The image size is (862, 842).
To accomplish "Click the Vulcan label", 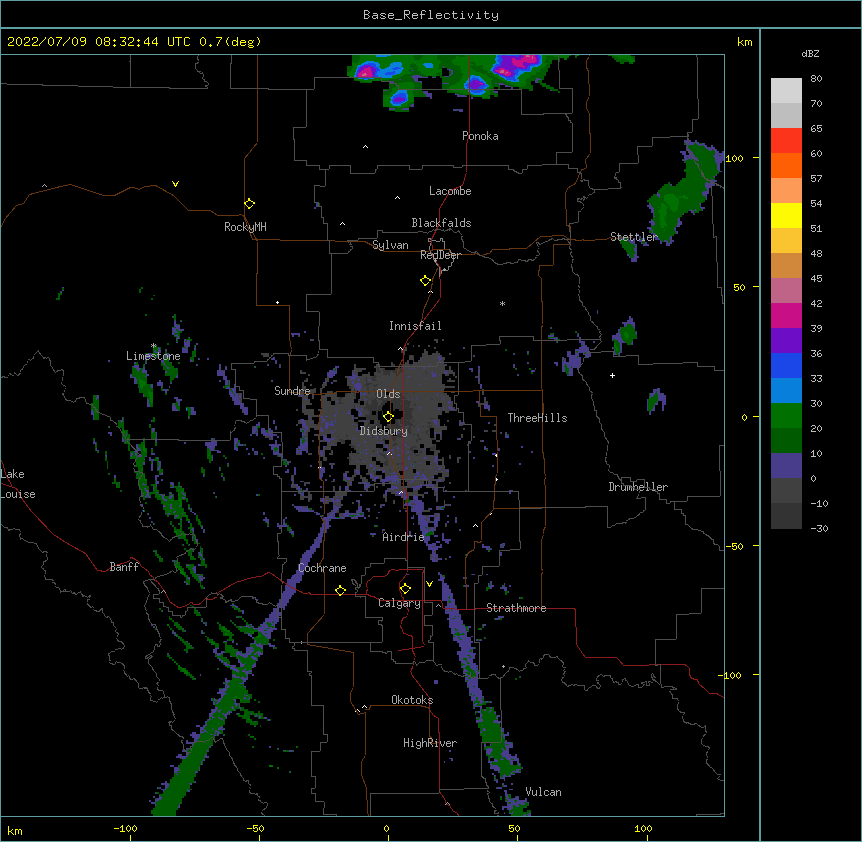I will click(x=543, y=792).
